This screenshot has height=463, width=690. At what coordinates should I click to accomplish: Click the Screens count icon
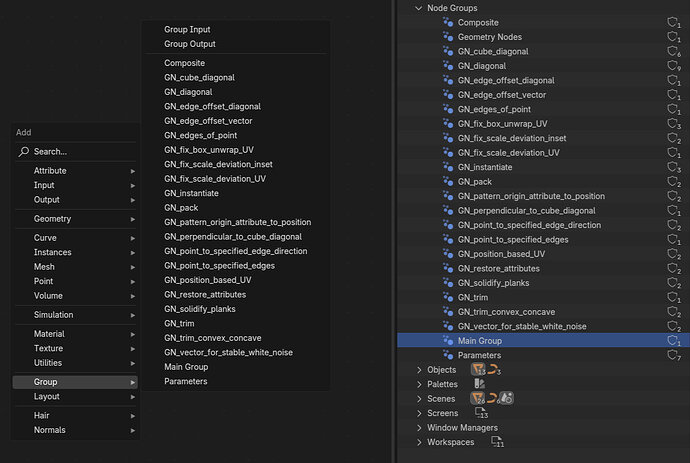click(x=481, y=413)
